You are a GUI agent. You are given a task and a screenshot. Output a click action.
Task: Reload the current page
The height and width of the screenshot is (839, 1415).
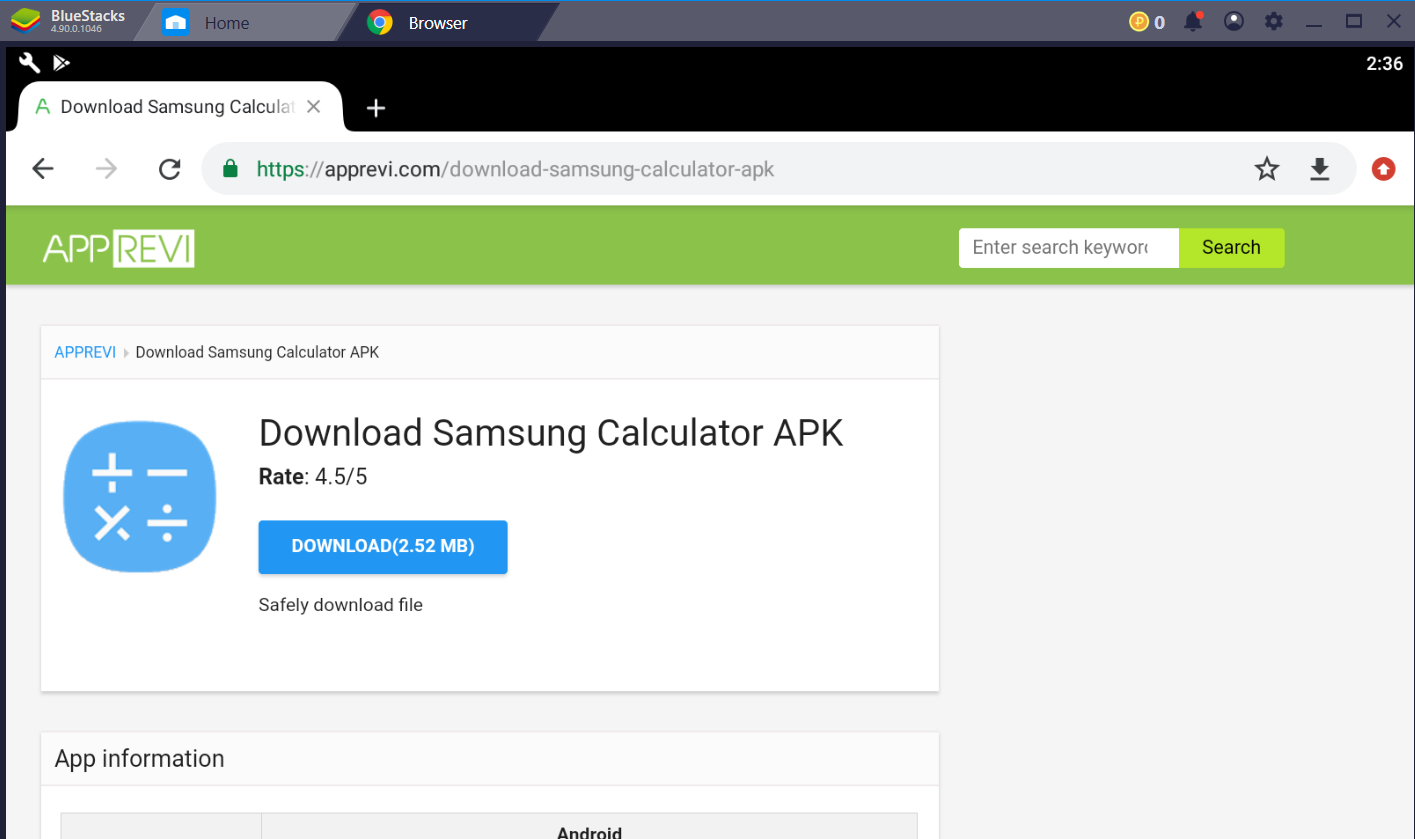coord(170,169)
